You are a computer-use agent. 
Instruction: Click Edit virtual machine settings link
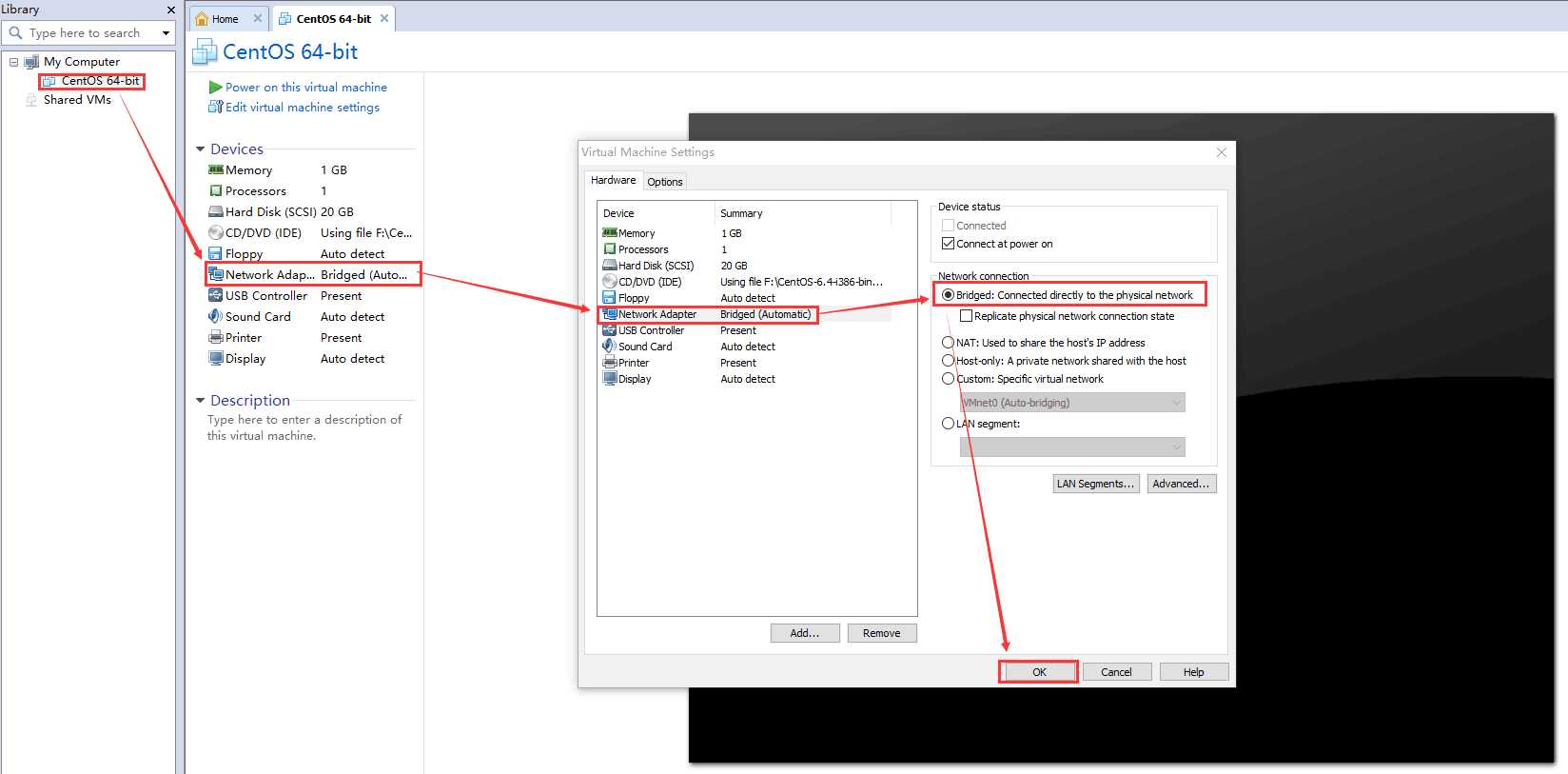pyautogui.click(x=302, y=108)
